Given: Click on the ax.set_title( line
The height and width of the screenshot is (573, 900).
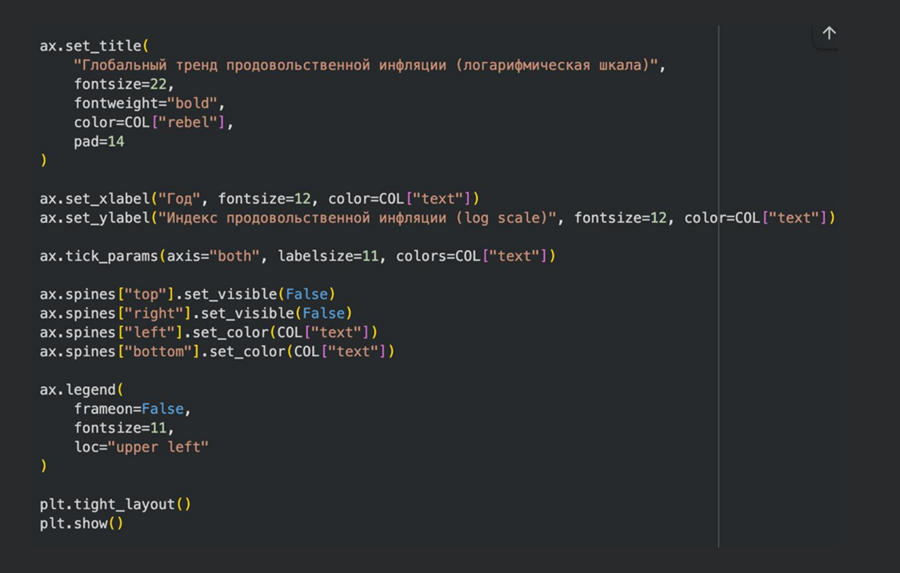Looking at the screenshot, I should (94, 46).
